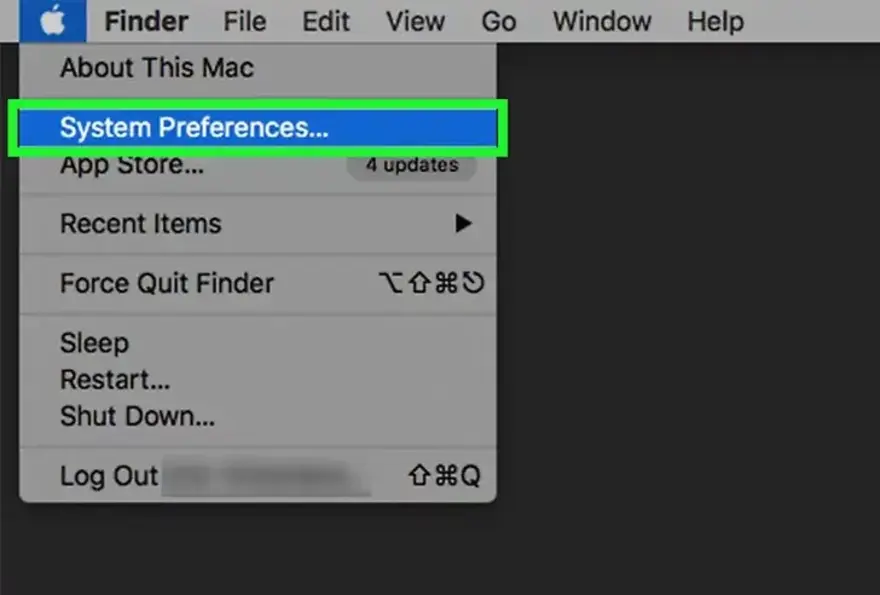Open the Window menu
The height and width of the screenshot is (595, 880).
[x=602, y=21]
